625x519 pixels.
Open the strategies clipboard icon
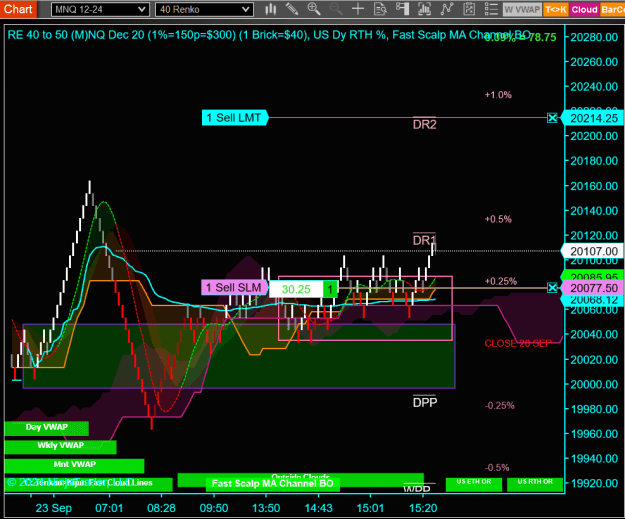(x=469, y=9)
